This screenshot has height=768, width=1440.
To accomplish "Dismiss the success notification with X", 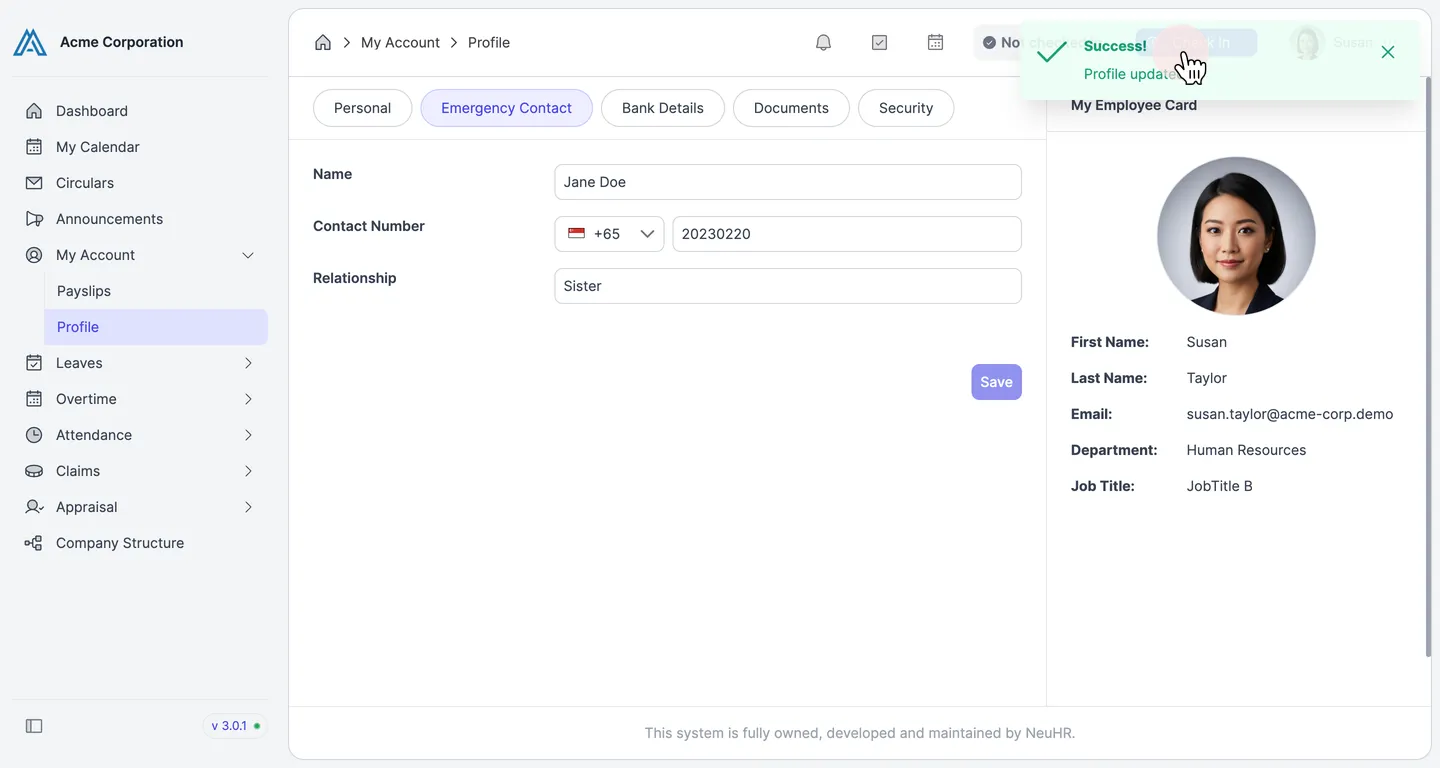I will 1388,52.
